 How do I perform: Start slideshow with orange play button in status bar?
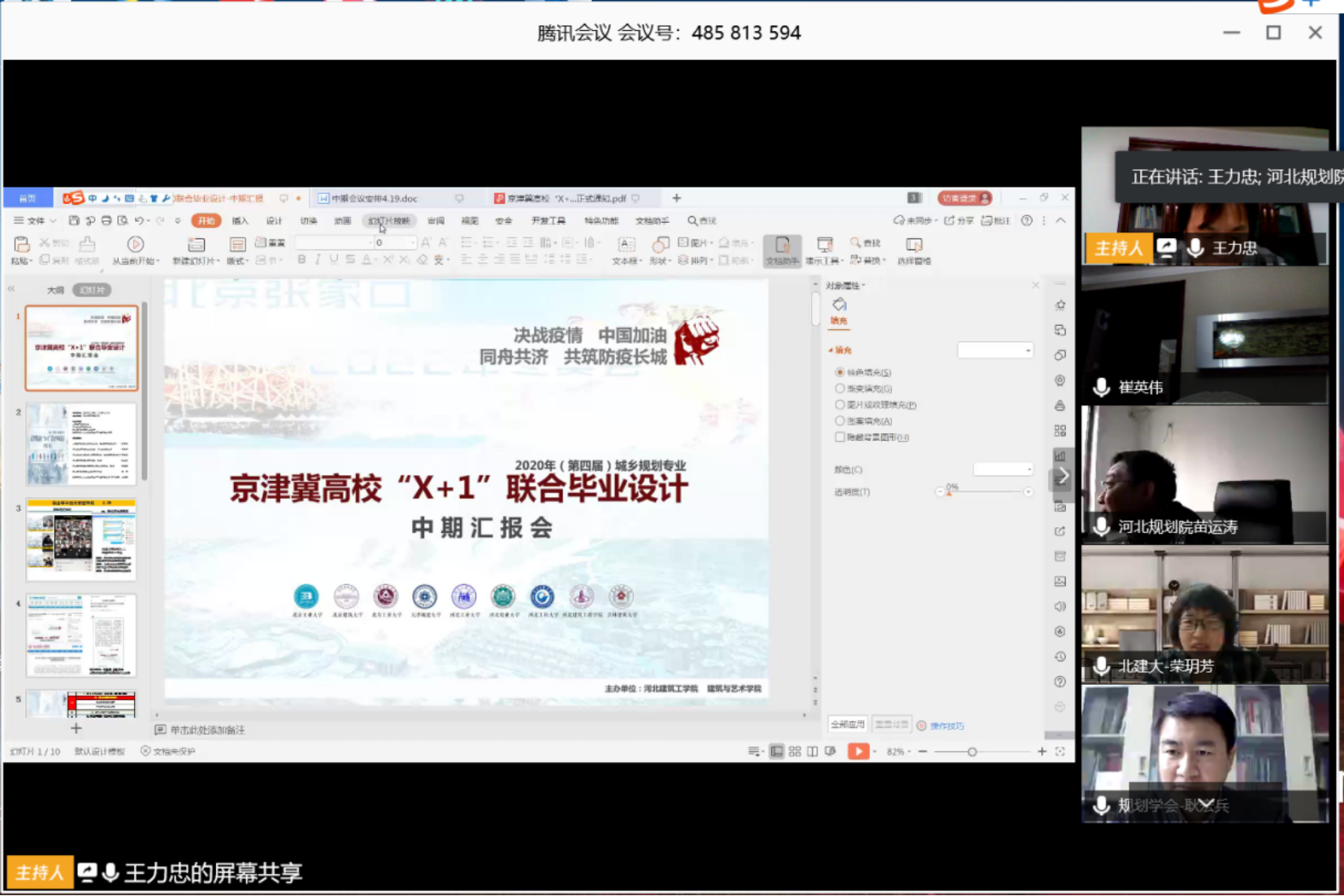tap(857, 751)
